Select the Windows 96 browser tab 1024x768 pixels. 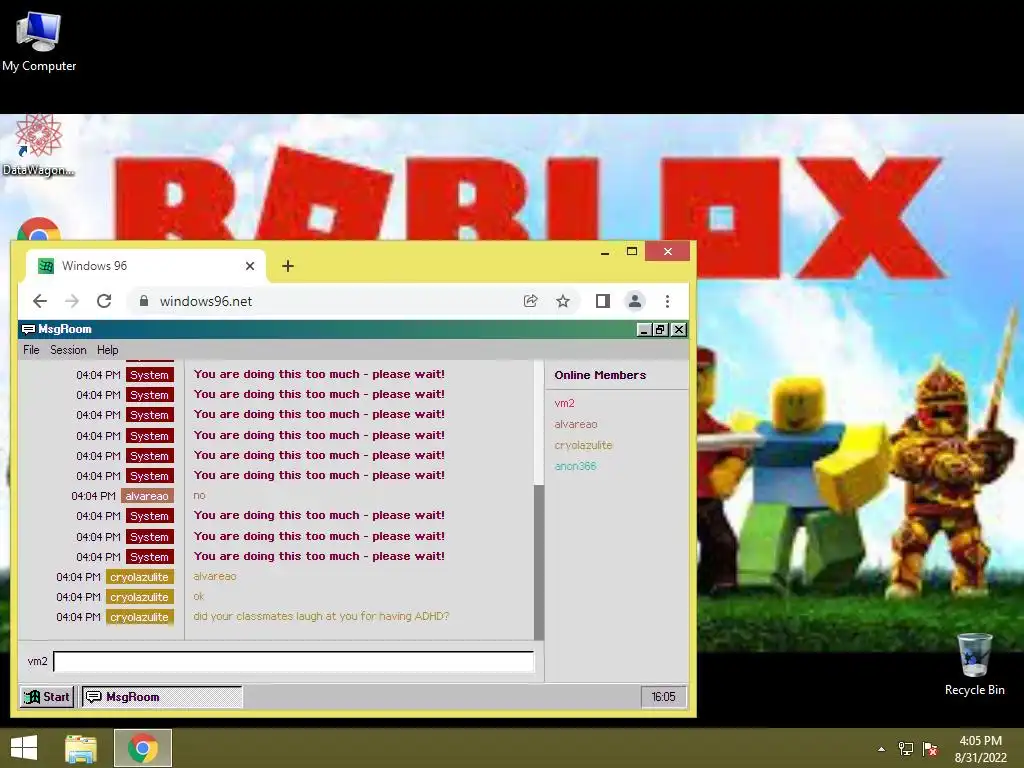pyautogui.click(x=146, y=266)
